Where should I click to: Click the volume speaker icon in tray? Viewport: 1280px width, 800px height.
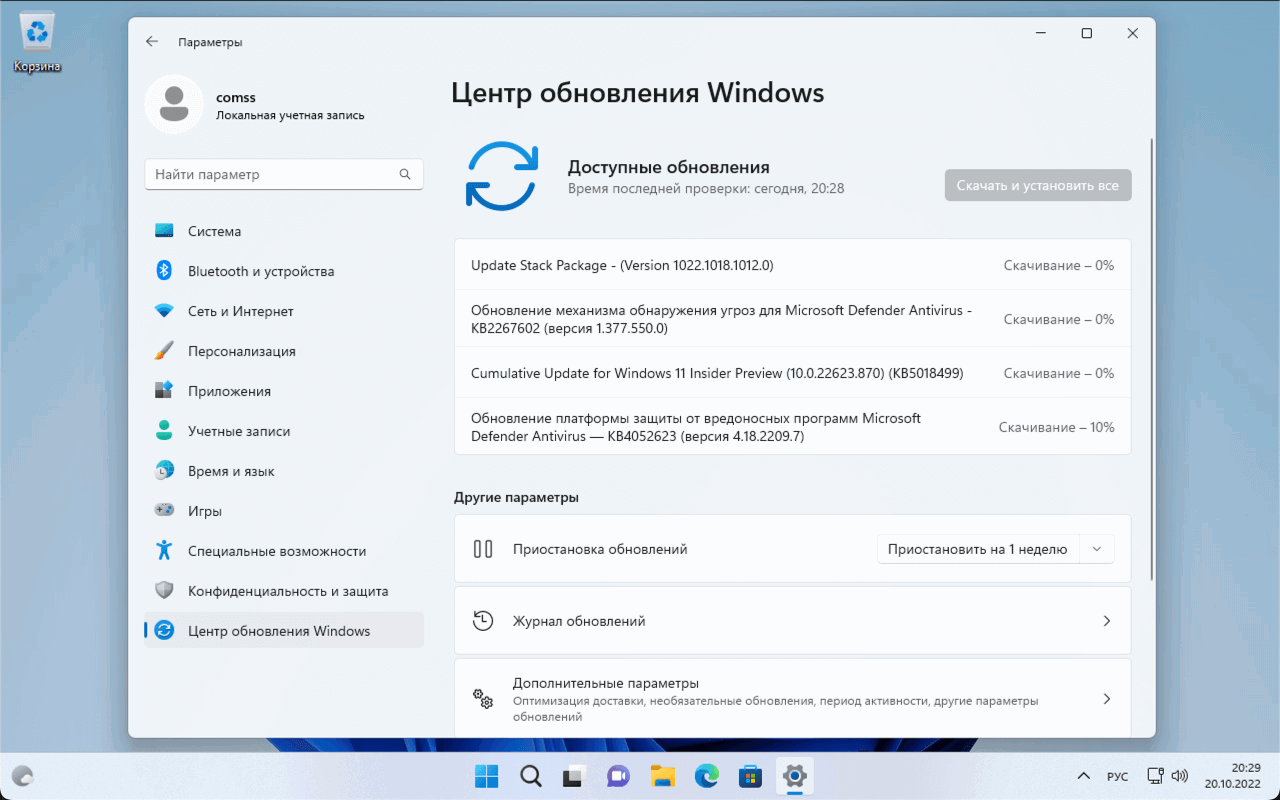pos(1179,776)
